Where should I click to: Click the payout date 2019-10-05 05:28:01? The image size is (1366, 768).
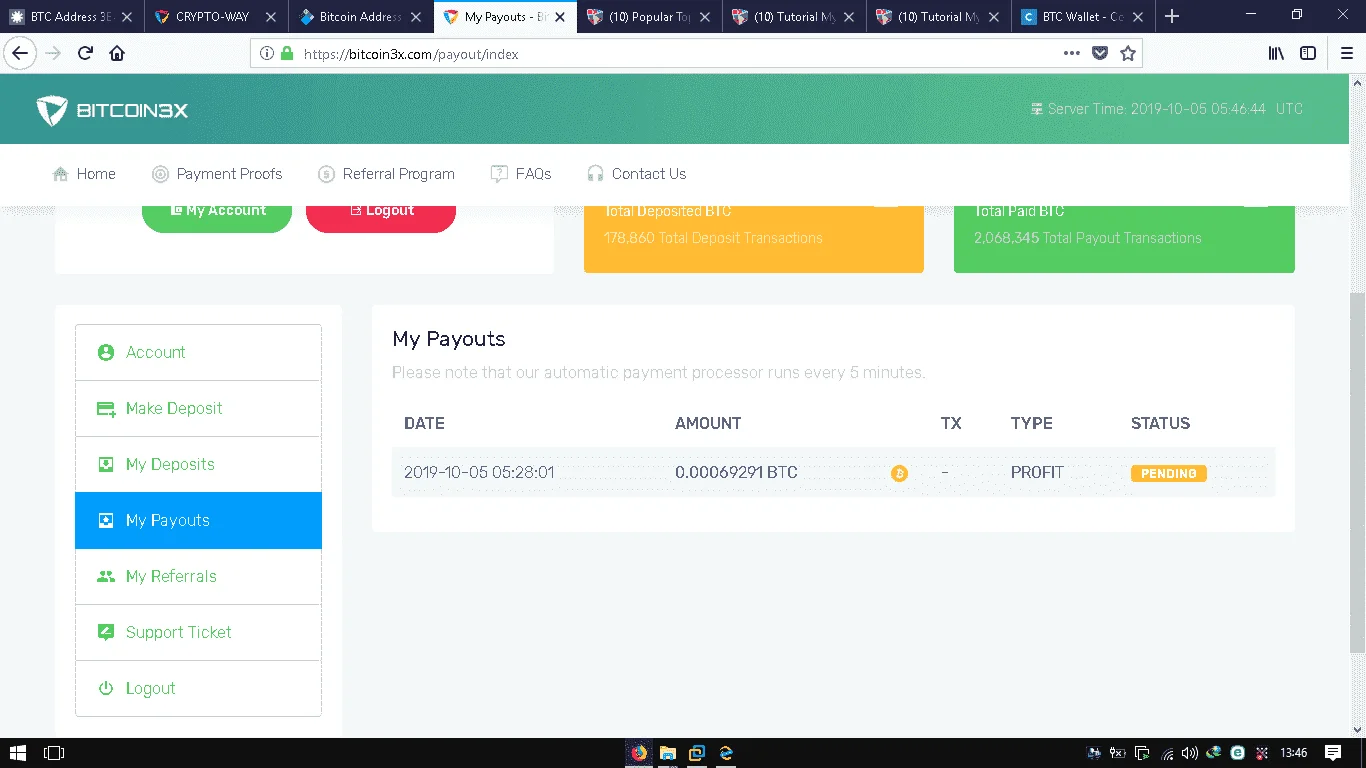point(479,472)
